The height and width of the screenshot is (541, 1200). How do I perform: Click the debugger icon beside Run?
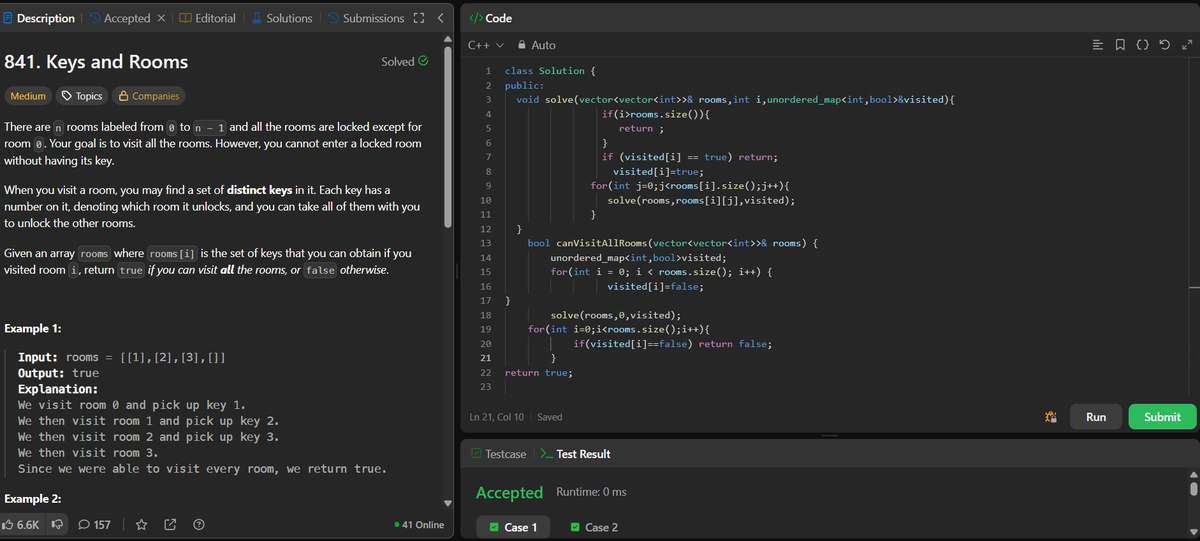click(1050, 417)
